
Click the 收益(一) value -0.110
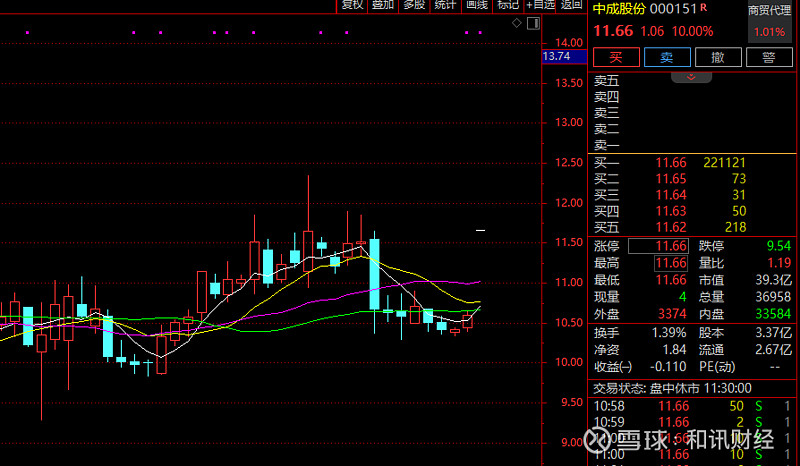coord(668,367)
